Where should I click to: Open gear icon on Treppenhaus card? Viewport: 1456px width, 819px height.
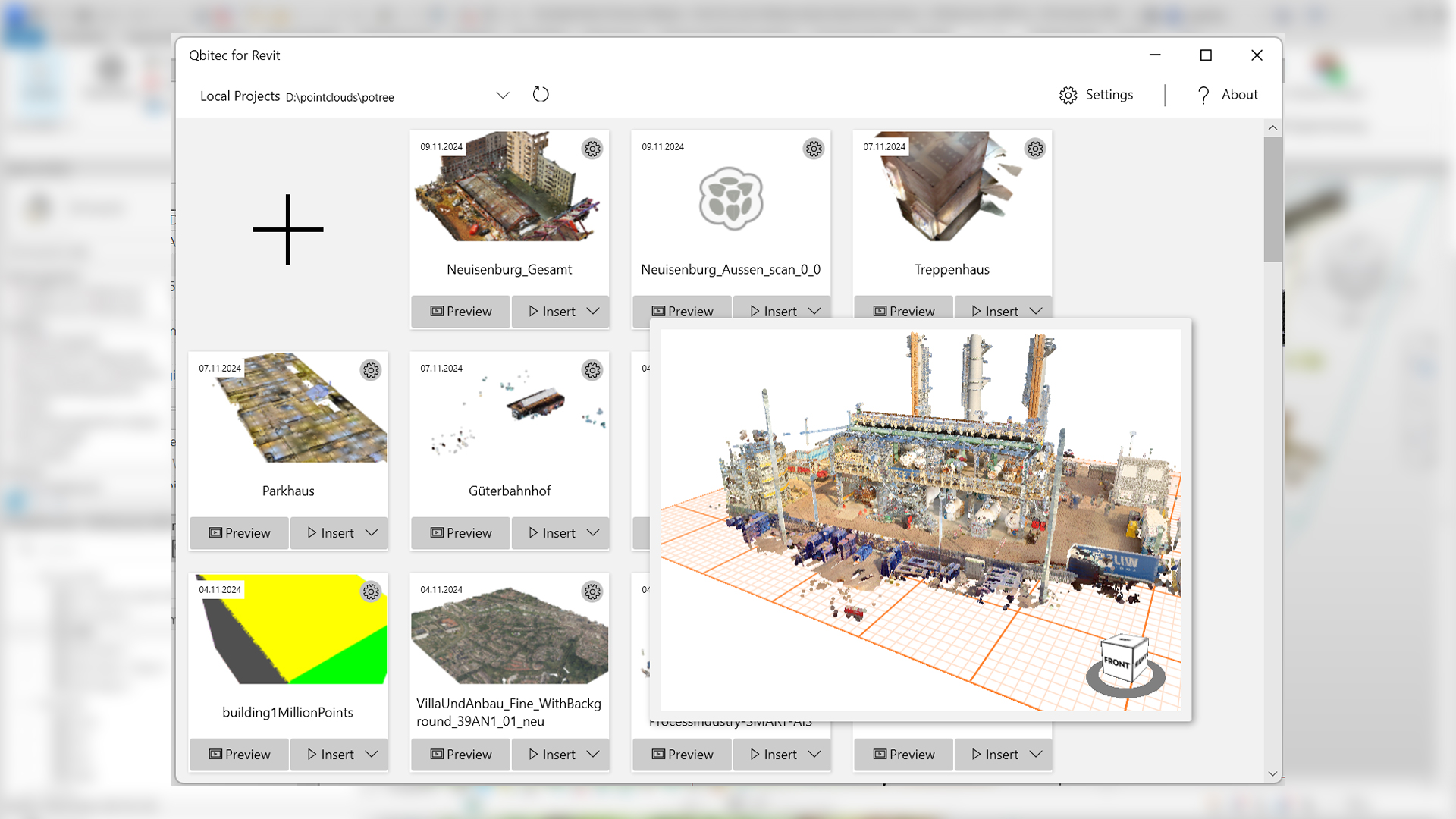pyautogui.click(x=1035, y=149)
